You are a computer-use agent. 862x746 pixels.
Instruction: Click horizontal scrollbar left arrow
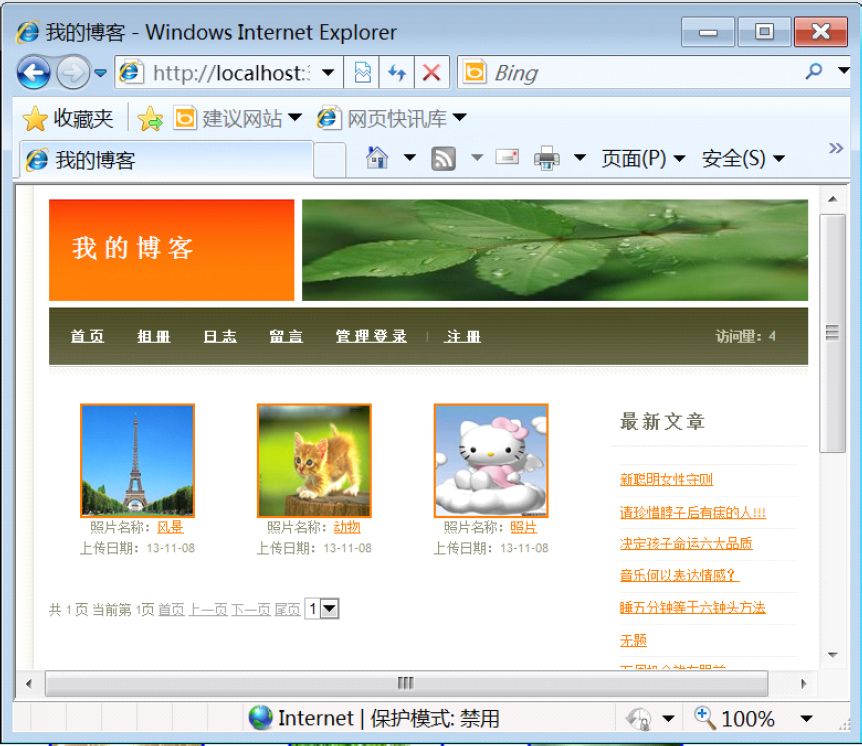[29, 684]
